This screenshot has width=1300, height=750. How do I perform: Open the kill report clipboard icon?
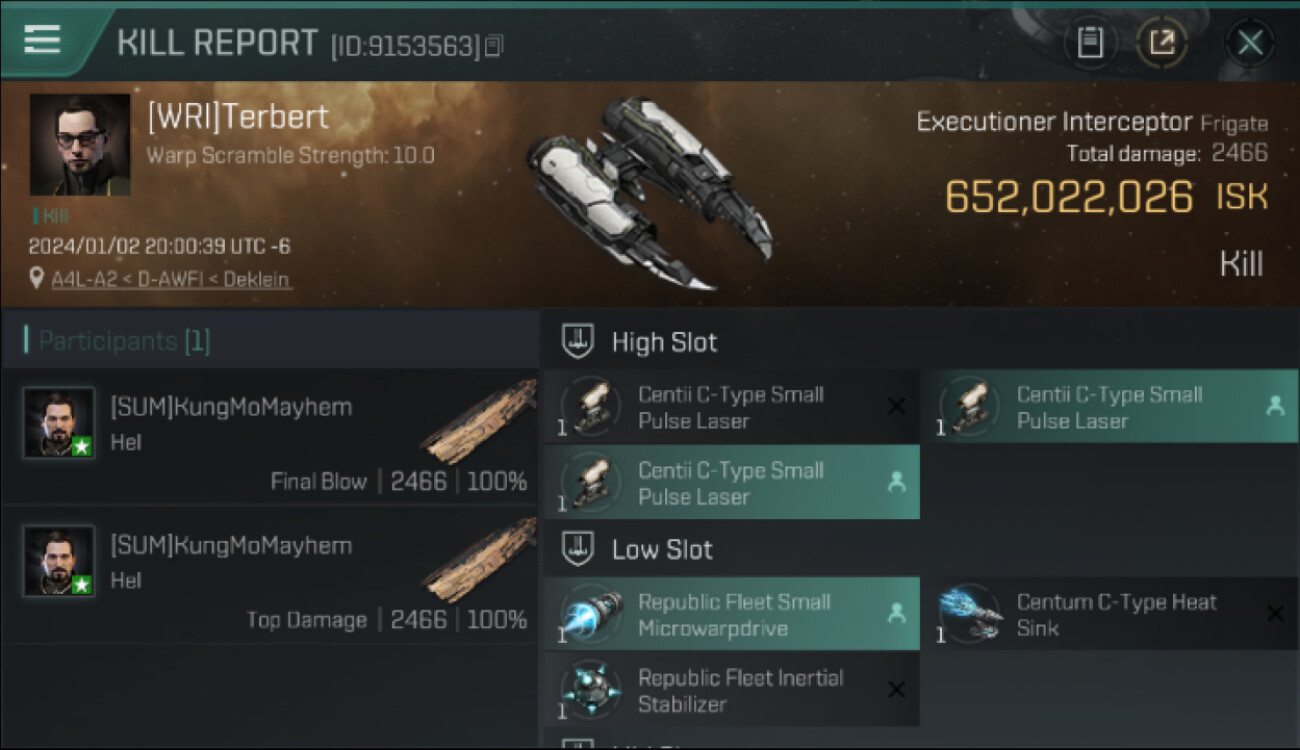1090,42
